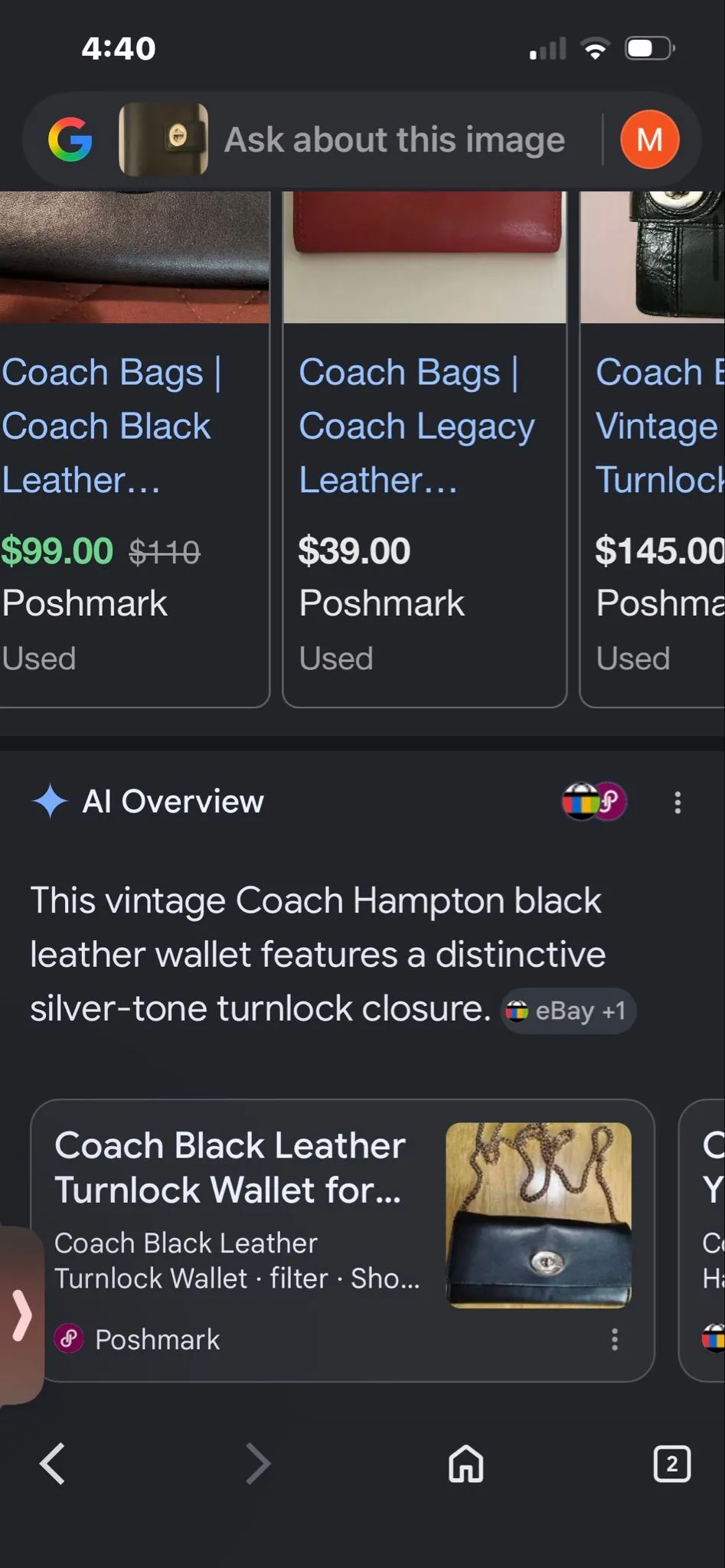This screenshot has height=1568, width=725.
Task: Open the tabs switcher showing 2
Action: point(672,1464)
